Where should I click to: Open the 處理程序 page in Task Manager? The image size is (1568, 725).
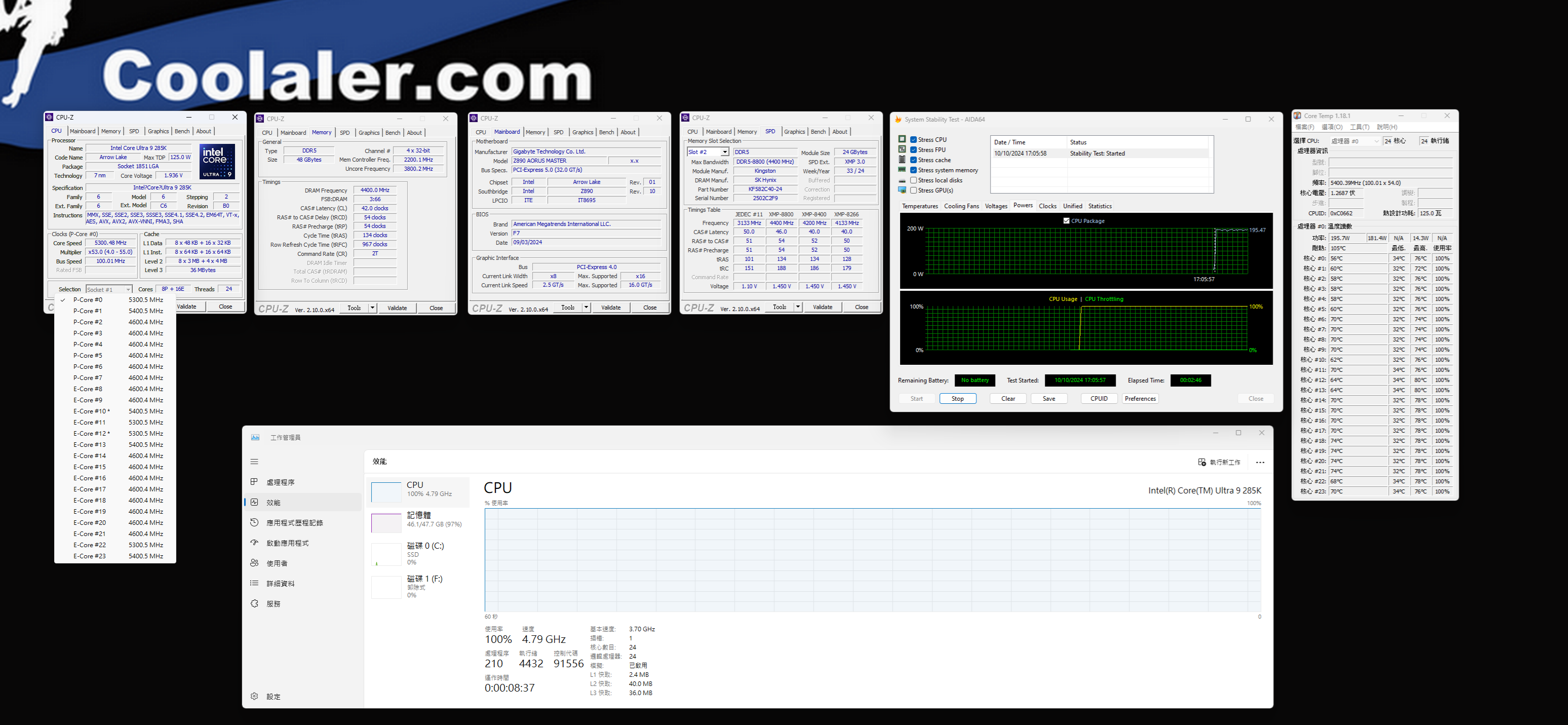[302, 482]
